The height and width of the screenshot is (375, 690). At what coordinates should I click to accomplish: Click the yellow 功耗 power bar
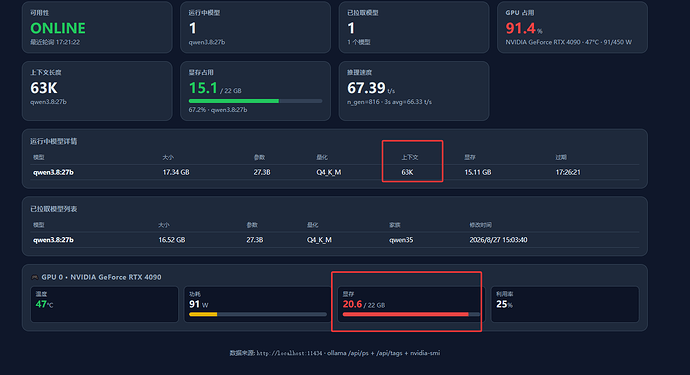[x=203, y=314]
